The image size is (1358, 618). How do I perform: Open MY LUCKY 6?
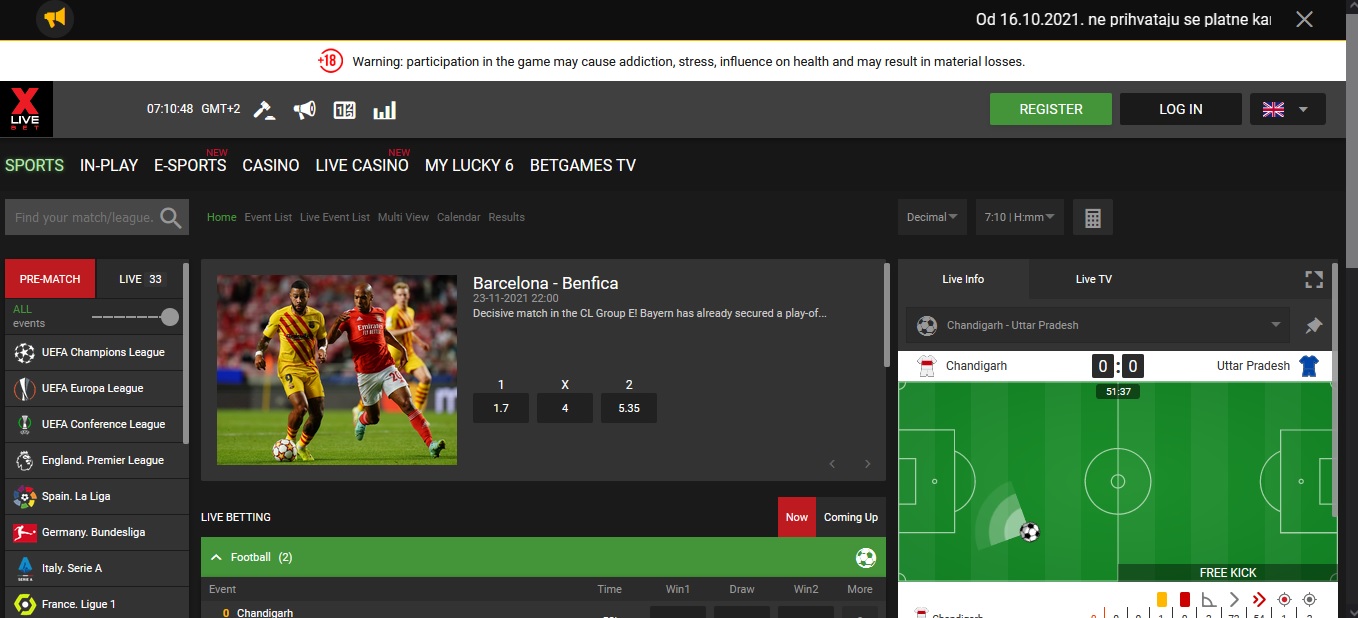tap(469, 165)
